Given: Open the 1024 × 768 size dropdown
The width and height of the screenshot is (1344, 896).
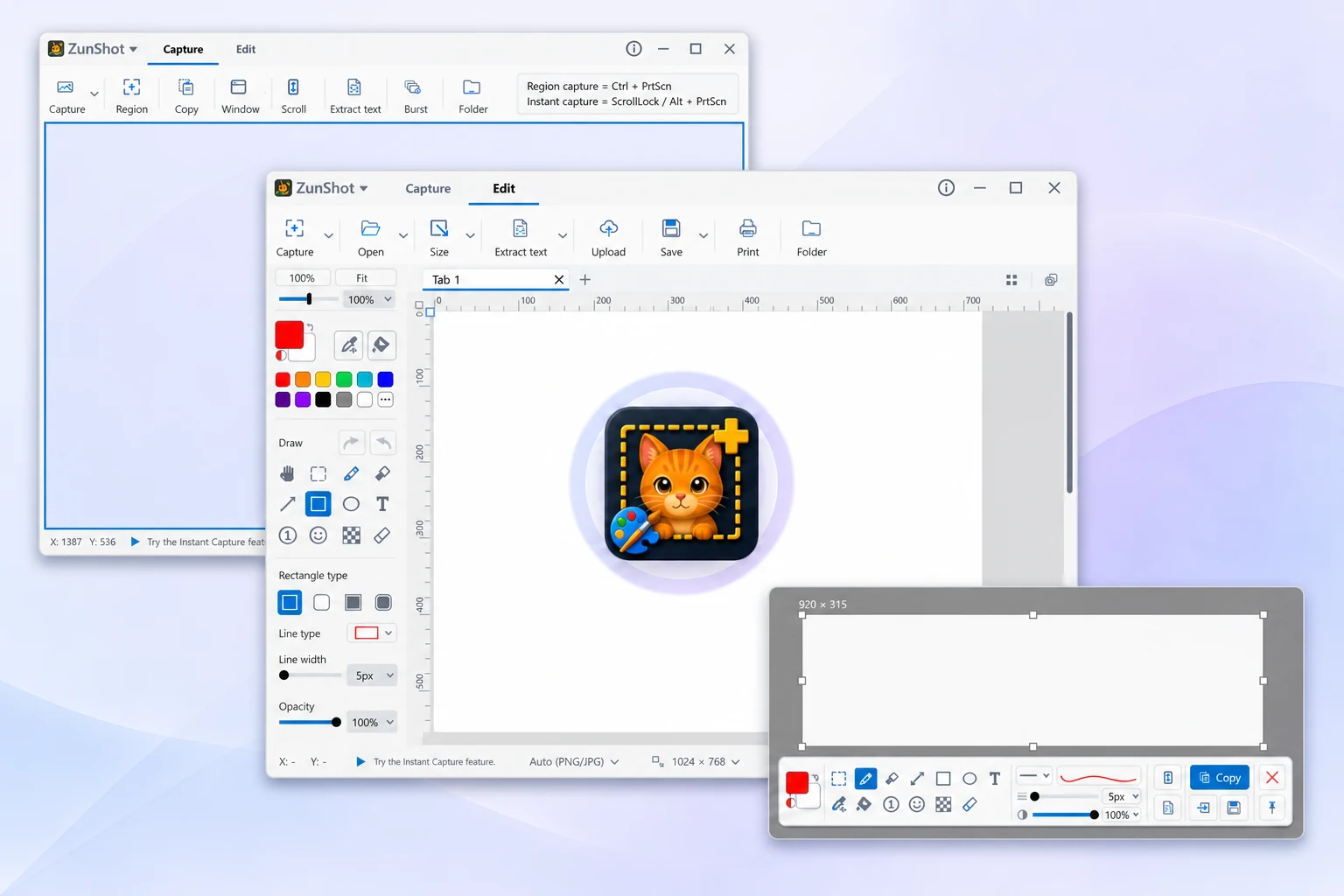Looking at the screenshot, I should pos(696,761).
